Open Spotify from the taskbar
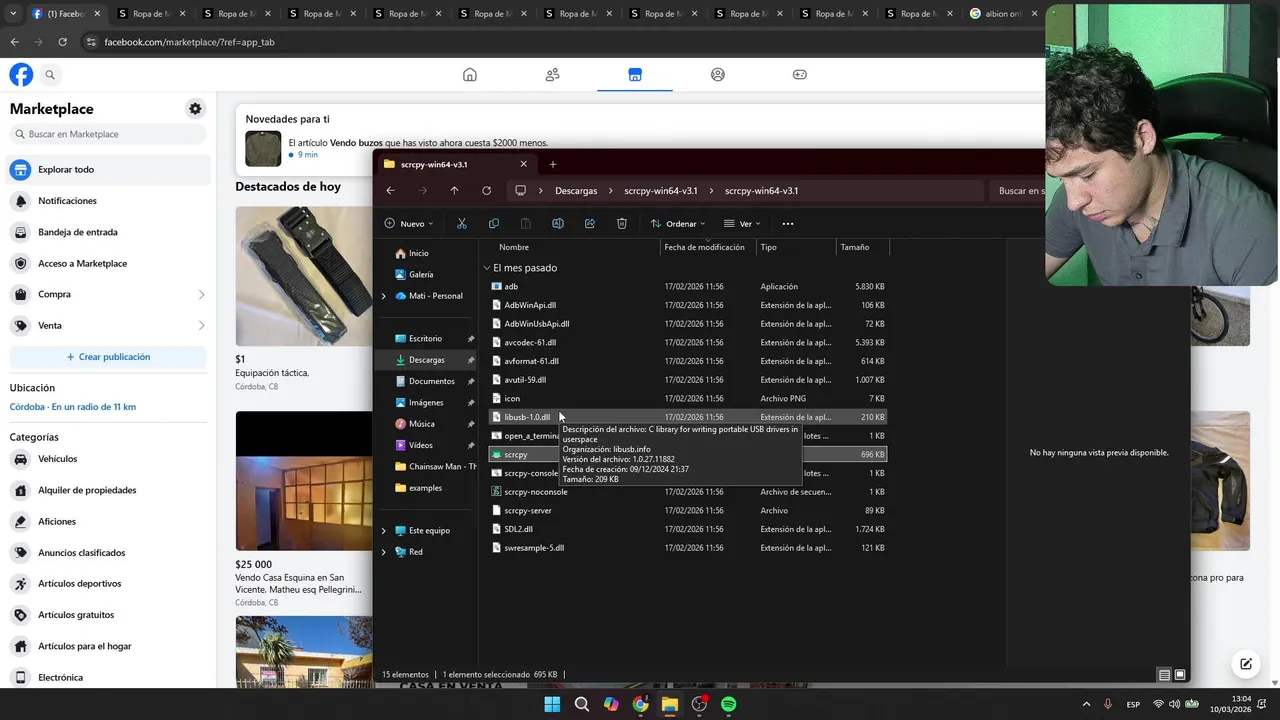Screen dimensions: 1280x720 [x=729, y=705]
